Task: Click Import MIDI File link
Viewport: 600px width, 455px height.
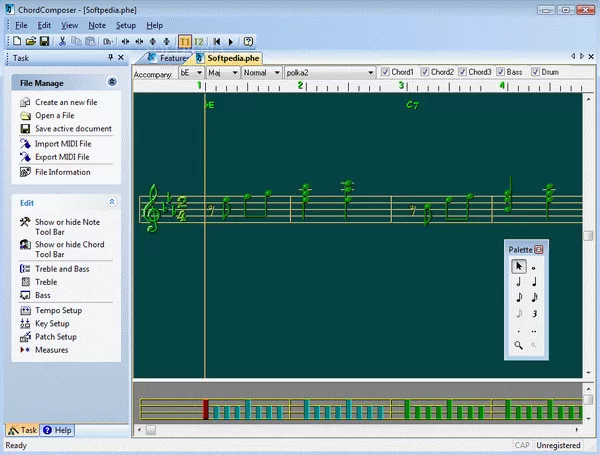Action: (62, 144)
